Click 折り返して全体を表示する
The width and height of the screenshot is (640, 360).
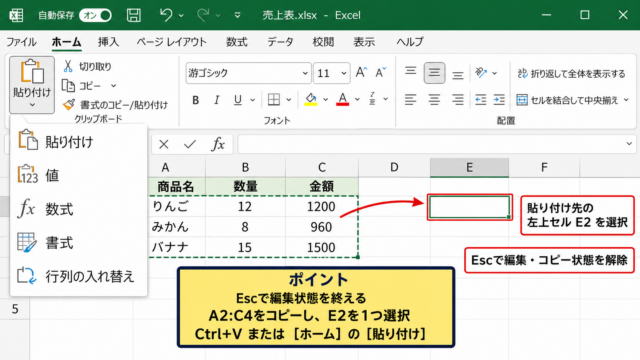571,74
